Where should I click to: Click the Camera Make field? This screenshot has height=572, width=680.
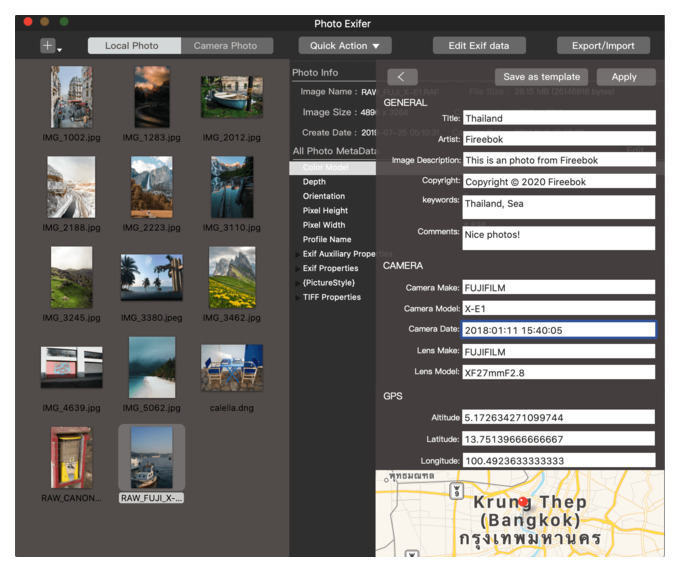pyautogui.click(x=559, y=288)
